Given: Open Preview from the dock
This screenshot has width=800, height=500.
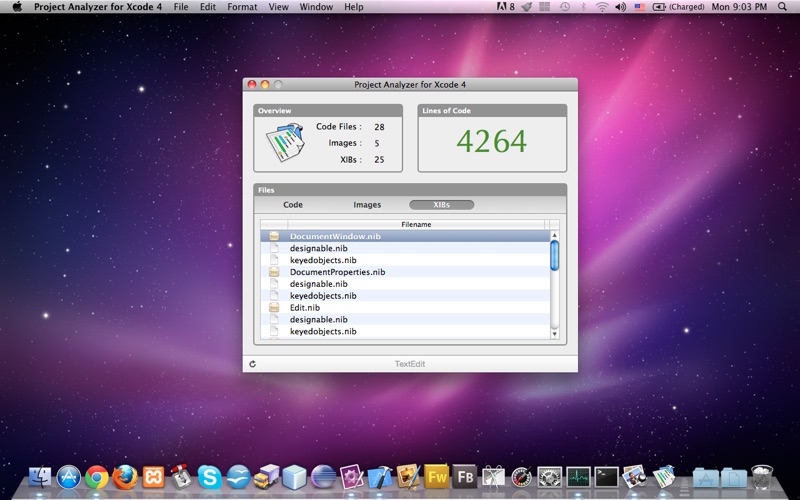Looking at the screenshot, I should 634,478.
